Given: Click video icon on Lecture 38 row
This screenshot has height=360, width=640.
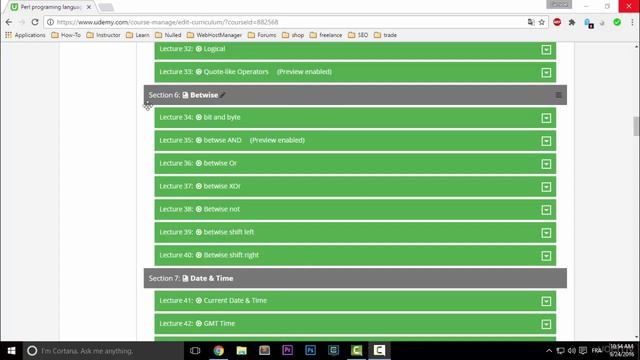Looking at the screenshot, I should 199,209.
